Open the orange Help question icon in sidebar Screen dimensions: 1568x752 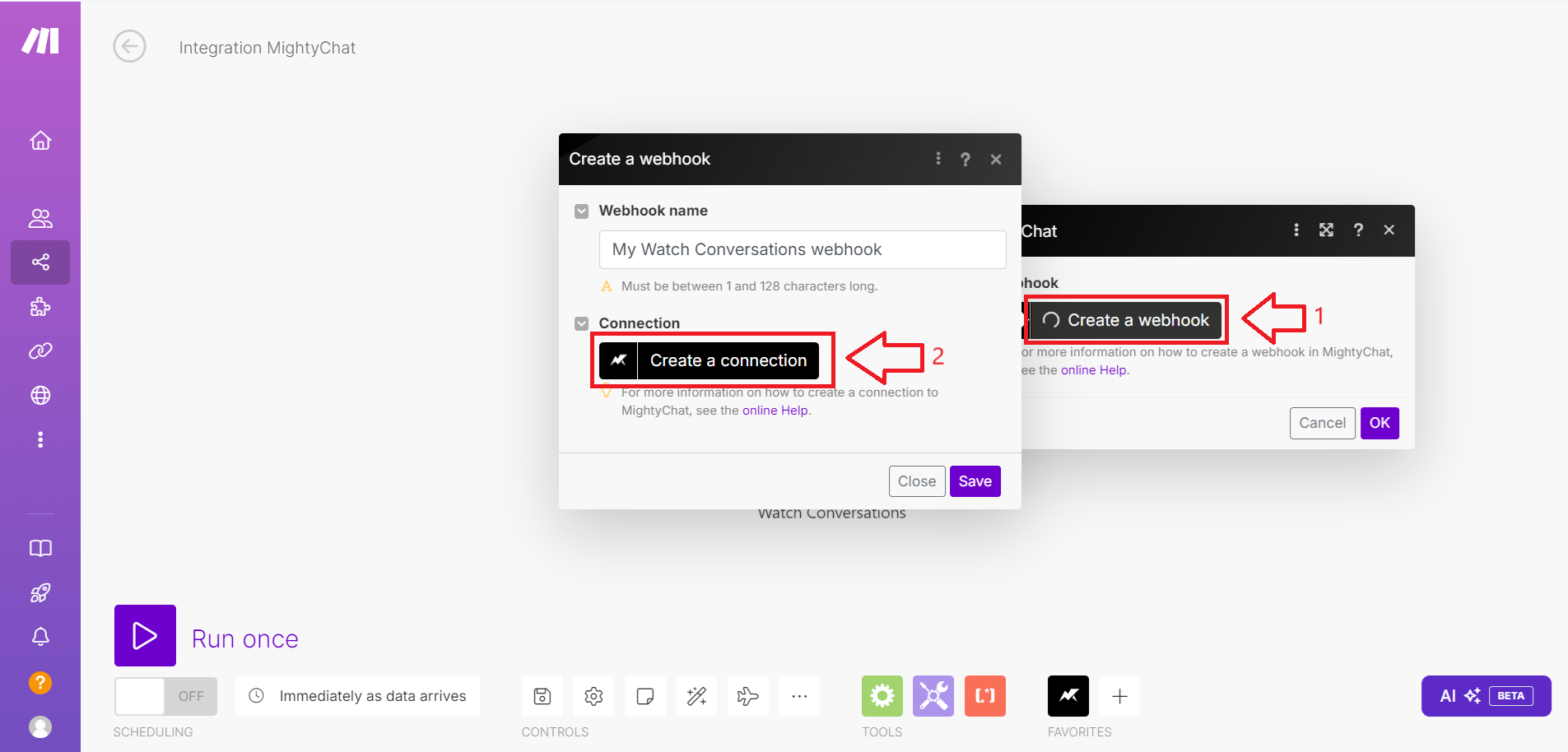click(x=40, y=683)
